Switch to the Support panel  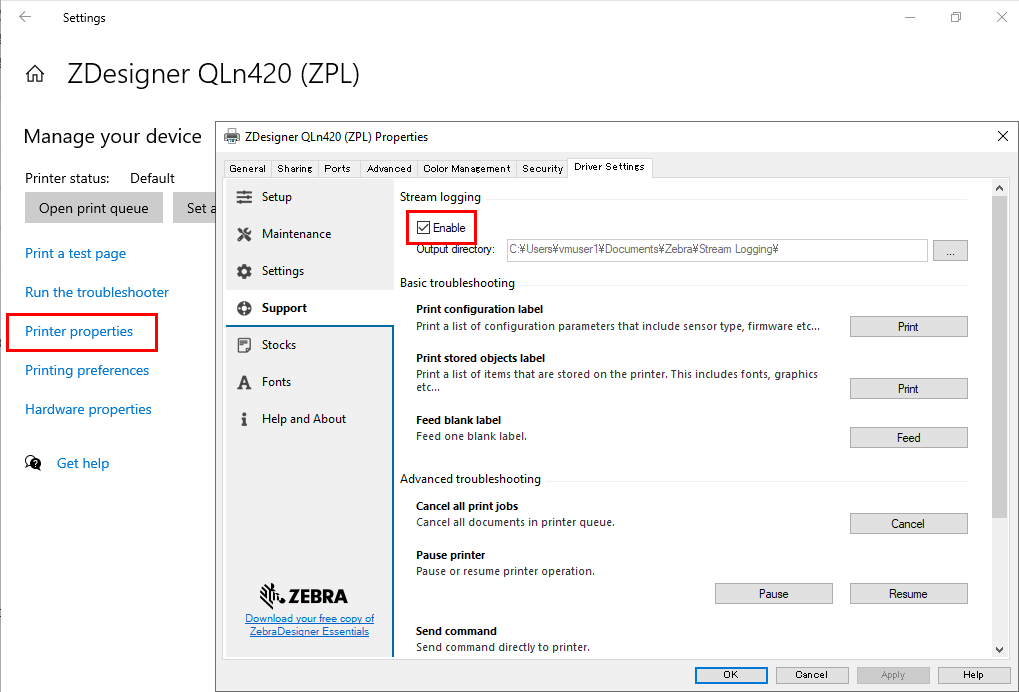(284, 307)
